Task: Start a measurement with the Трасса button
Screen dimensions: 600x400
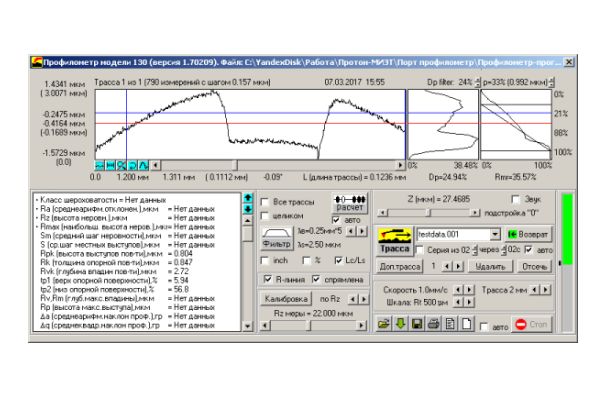Action: [x=395, y=240]
